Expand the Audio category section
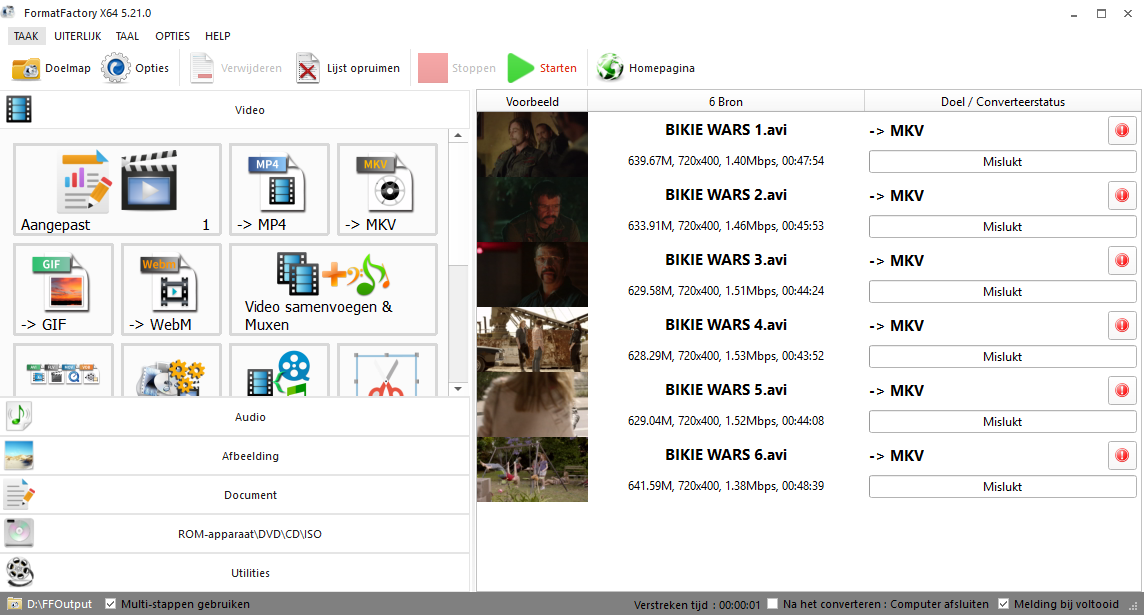Viewport: 1144px width, 615px height. point(235,417)
